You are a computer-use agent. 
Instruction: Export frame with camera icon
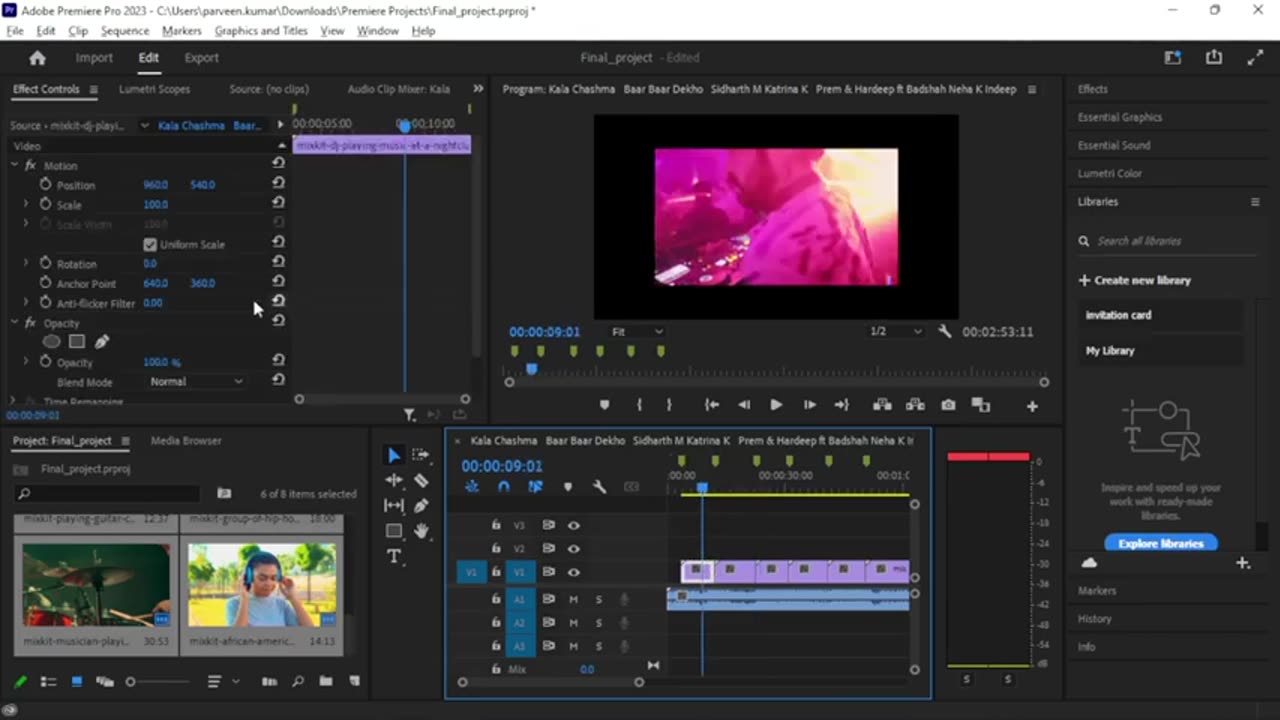948,405
